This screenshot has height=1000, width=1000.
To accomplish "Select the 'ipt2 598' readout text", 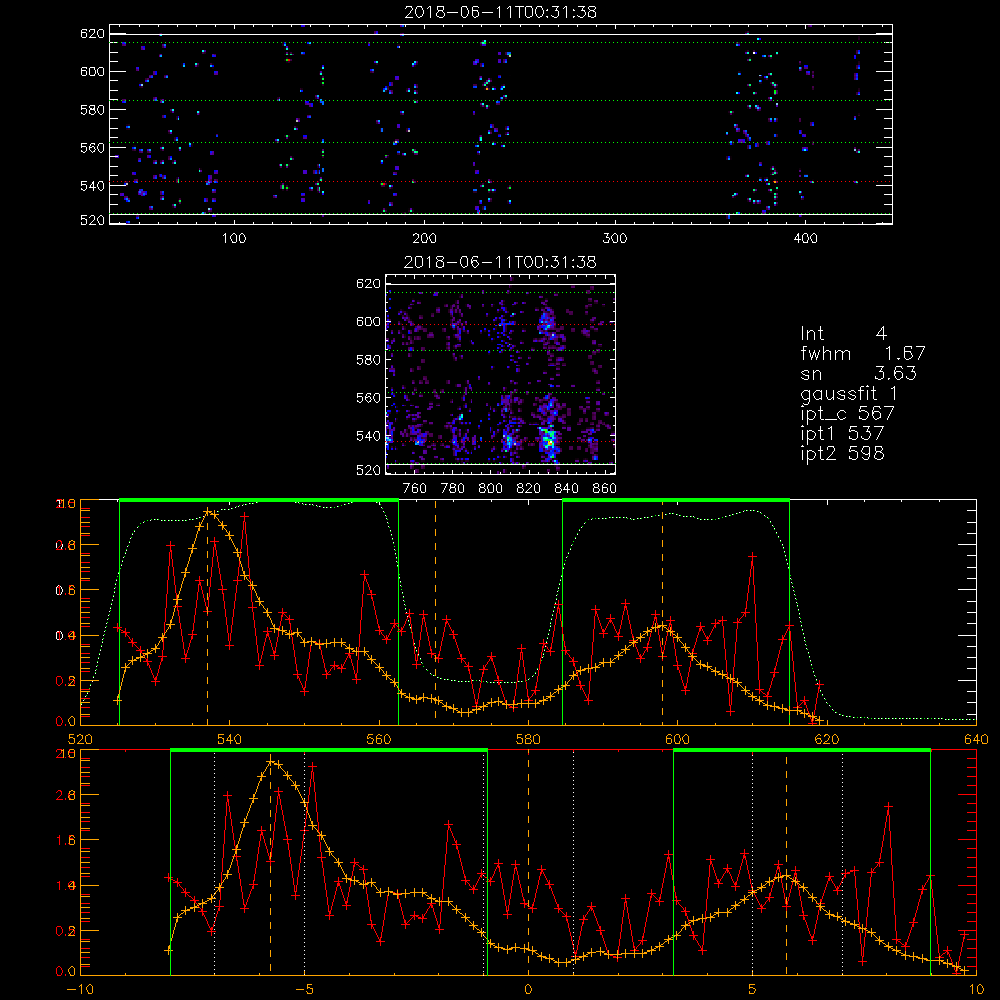I will click(842, 453).
